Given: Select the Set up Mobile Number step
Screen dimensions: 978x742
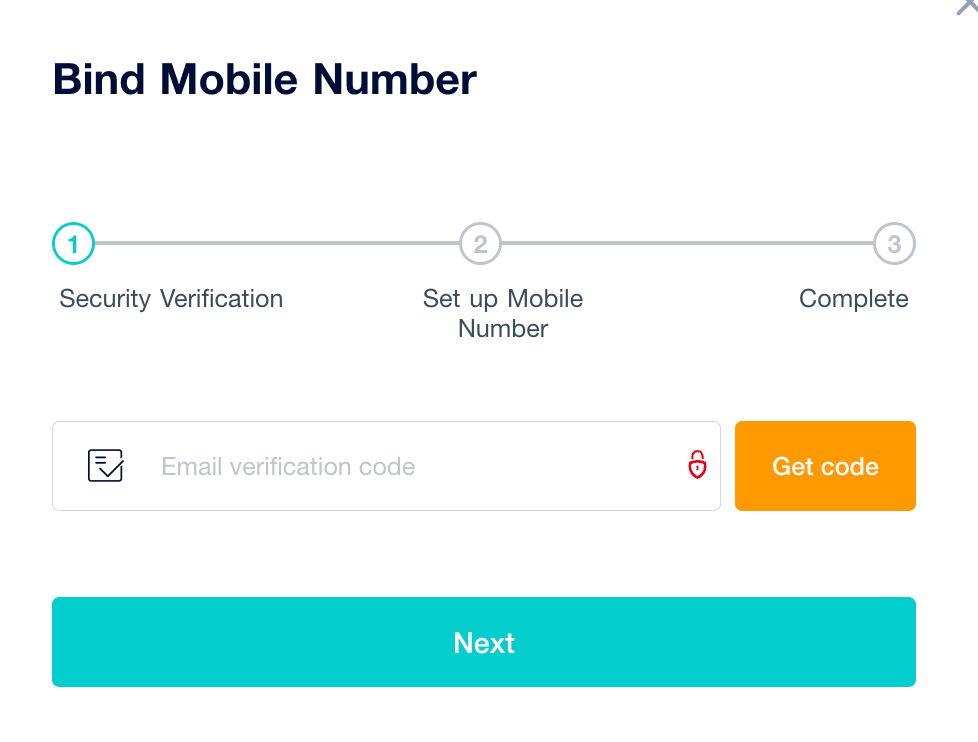Looking at the screenshot, I should 502,313.
